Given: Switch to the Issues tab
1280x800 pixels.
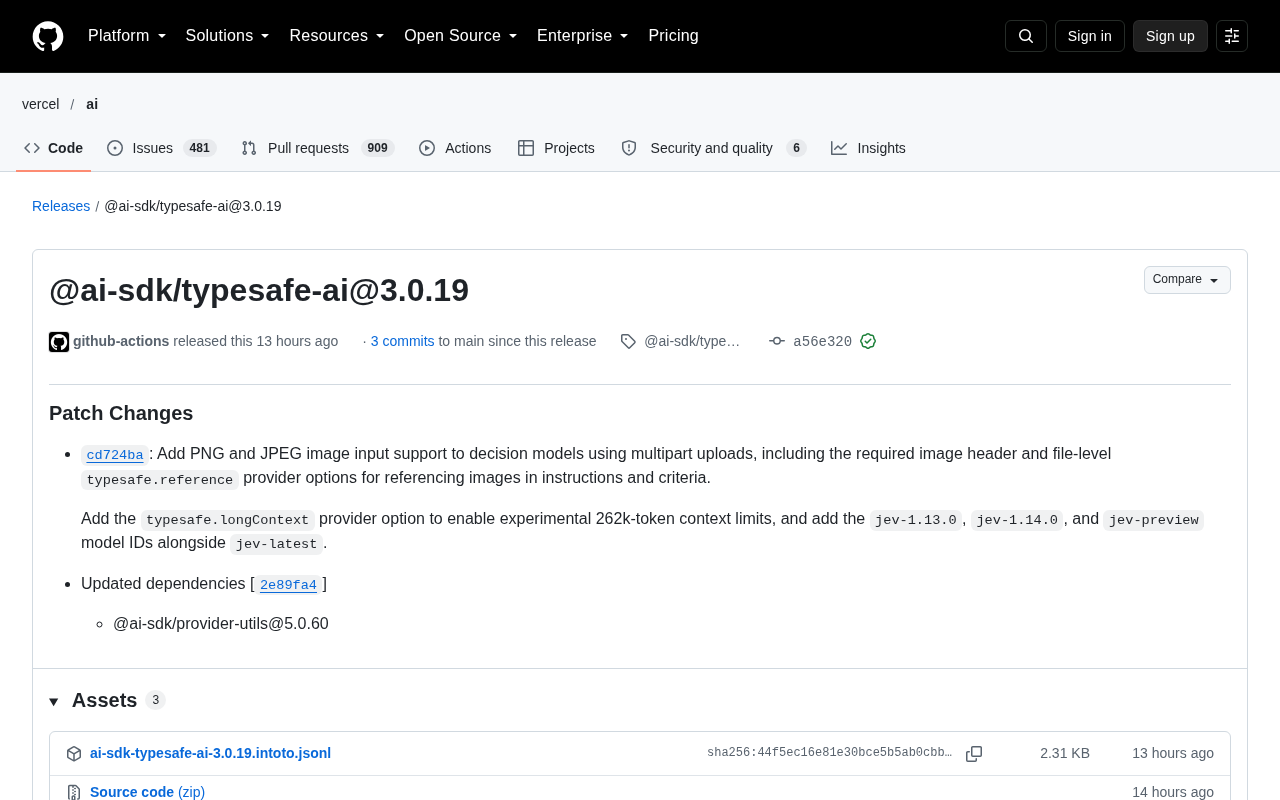Looking at the screenshot, I should click(x=162, y=148).
